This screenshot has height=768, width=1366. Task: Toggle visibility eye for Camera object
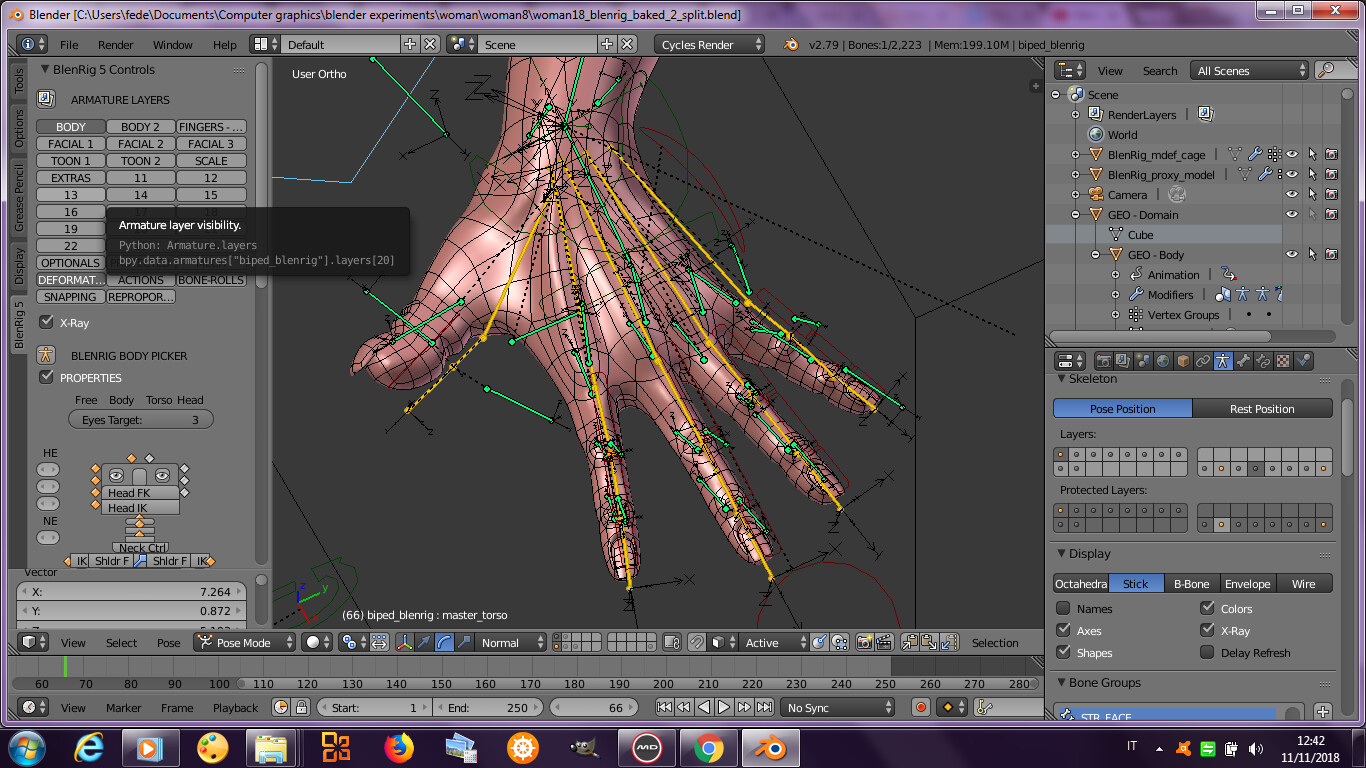(1292, 194)
